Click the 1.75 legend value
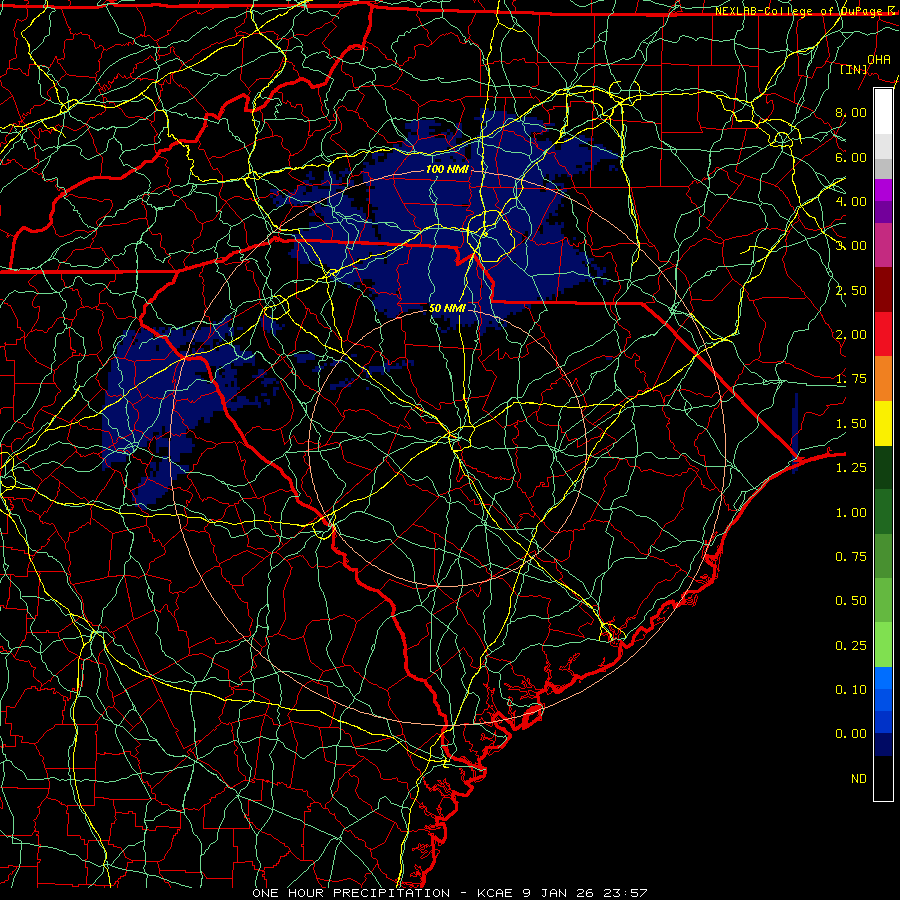Image resolution: width=900 pixels, height=900 pixels. (851, 379)
